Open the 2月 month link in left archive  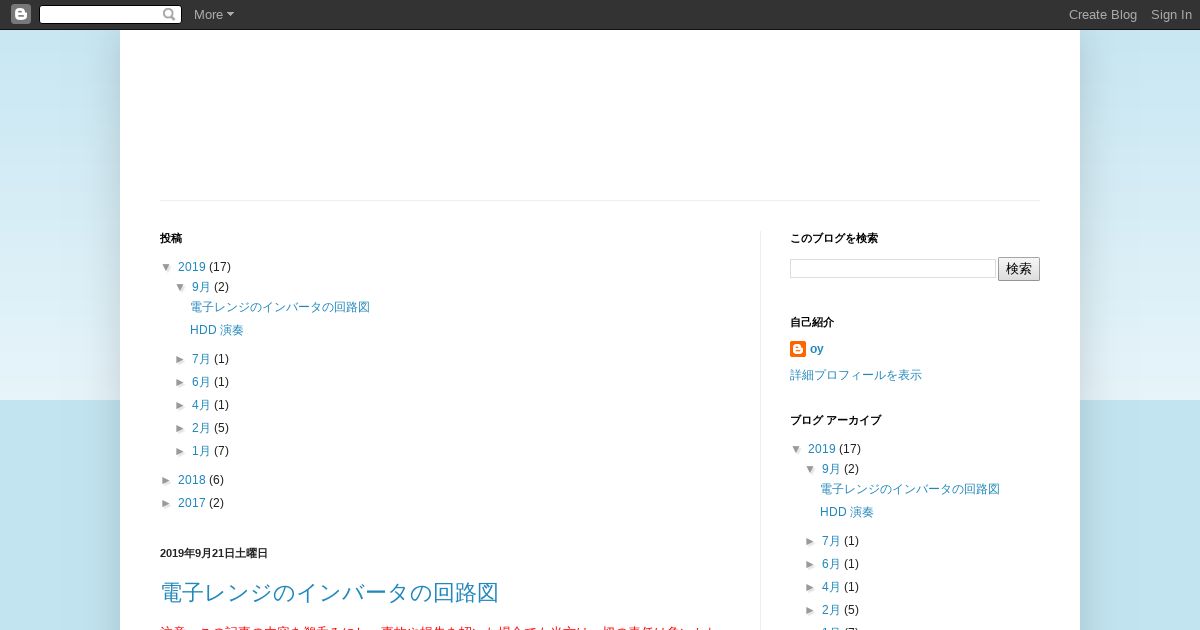[x=201, y=428]
